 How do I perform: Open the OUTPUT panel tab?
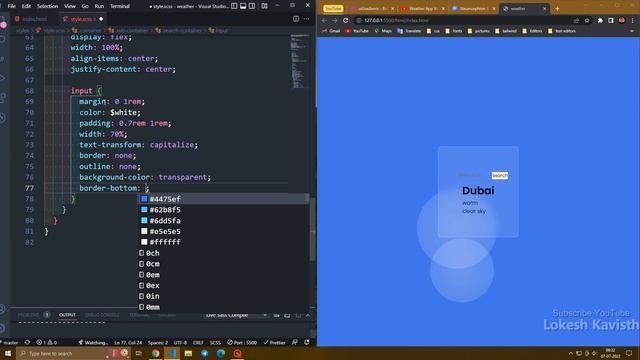click(x=67, y=315)
